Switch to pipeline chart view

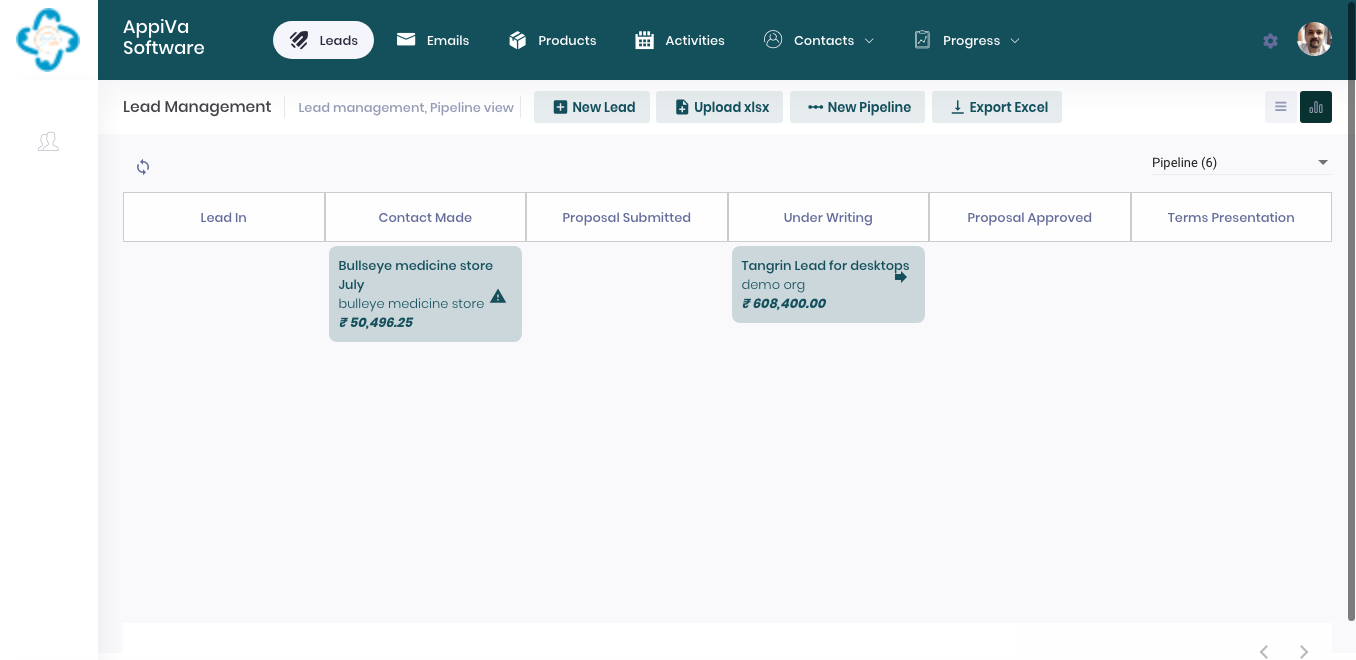(1315, 107)
